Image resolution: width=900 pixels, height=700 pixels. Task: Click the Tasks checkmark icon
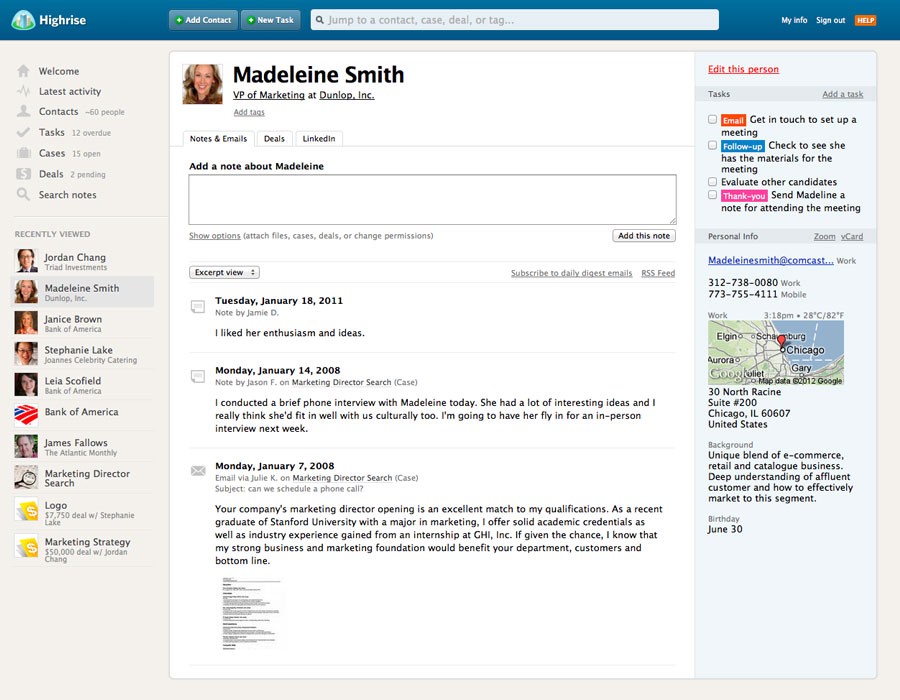tap(23, 133)
